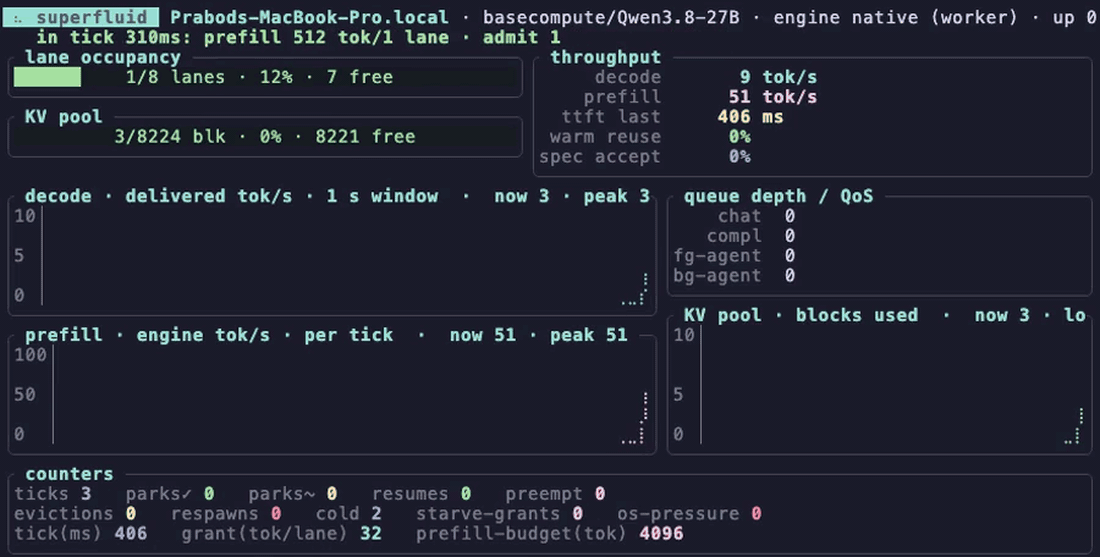This screenshot has height=557, width=1100.
Task: Click the decode 9 tok/s value
Action: tap(779, 77)
